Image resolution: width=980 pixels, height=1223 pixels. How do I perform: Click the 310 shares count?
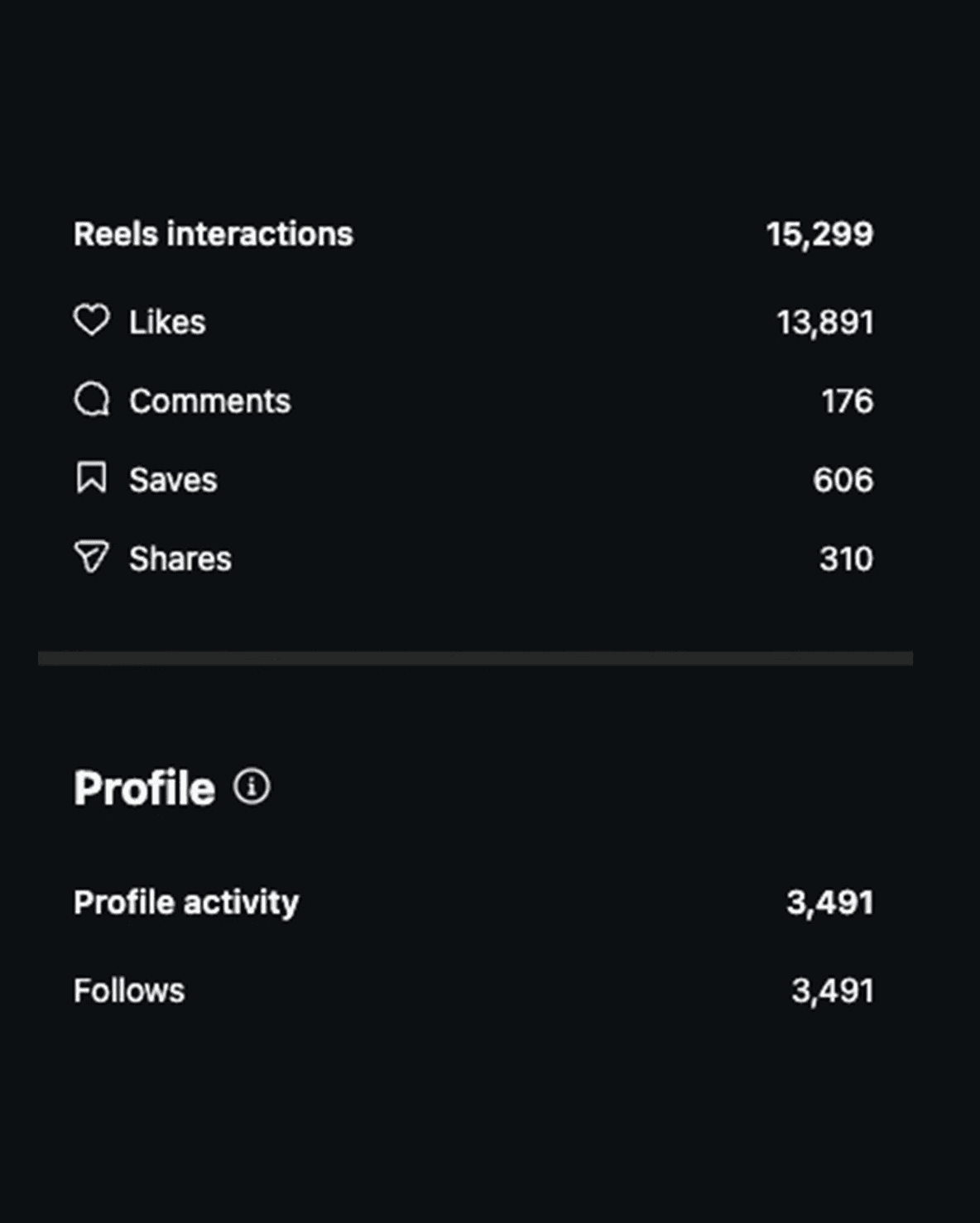coord(847,559)
